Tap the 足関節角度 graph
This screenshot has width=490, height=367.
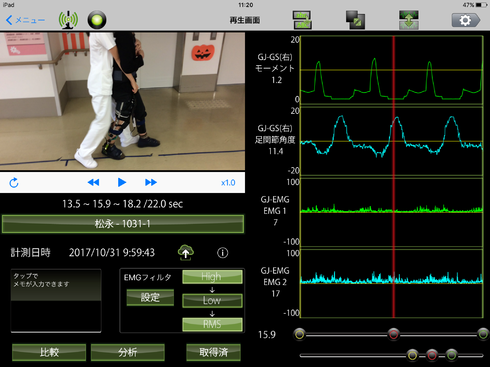coord(392,141)
